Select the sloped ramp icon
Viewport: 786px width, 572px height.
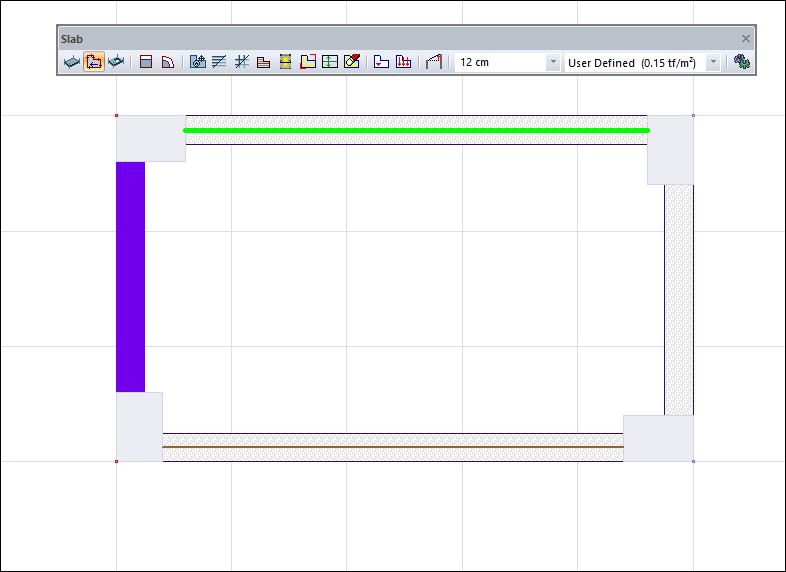433,62
